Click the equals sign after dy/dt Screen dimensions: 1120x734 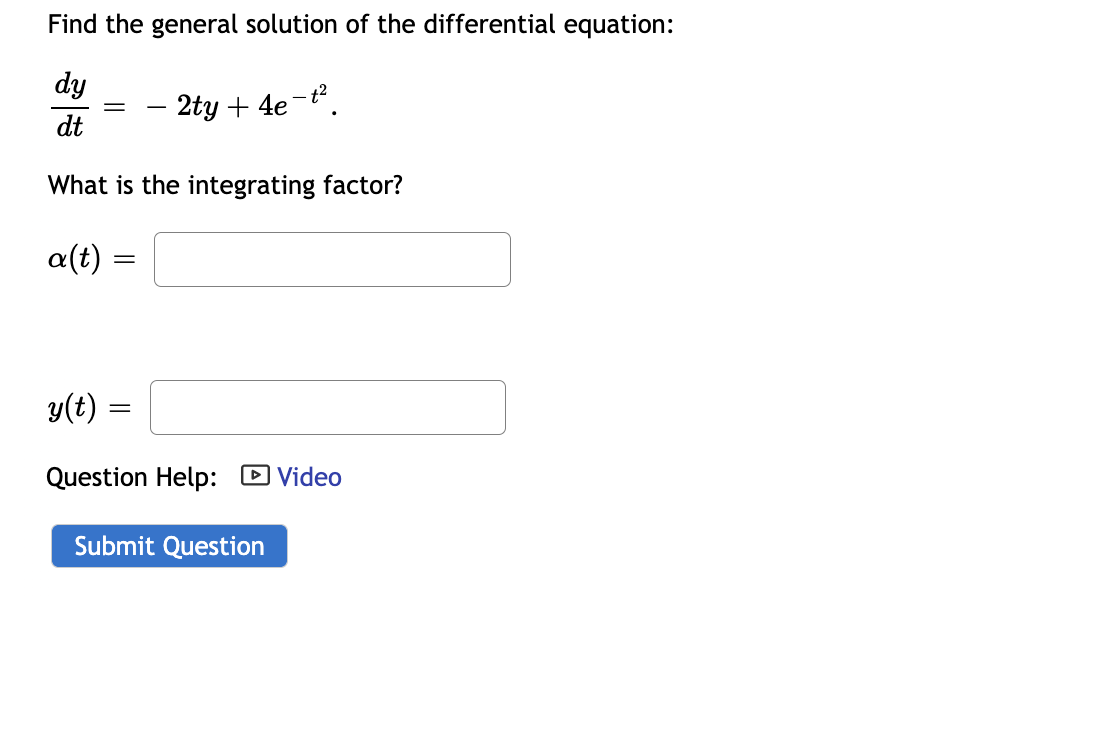click(x=114, y=108)
